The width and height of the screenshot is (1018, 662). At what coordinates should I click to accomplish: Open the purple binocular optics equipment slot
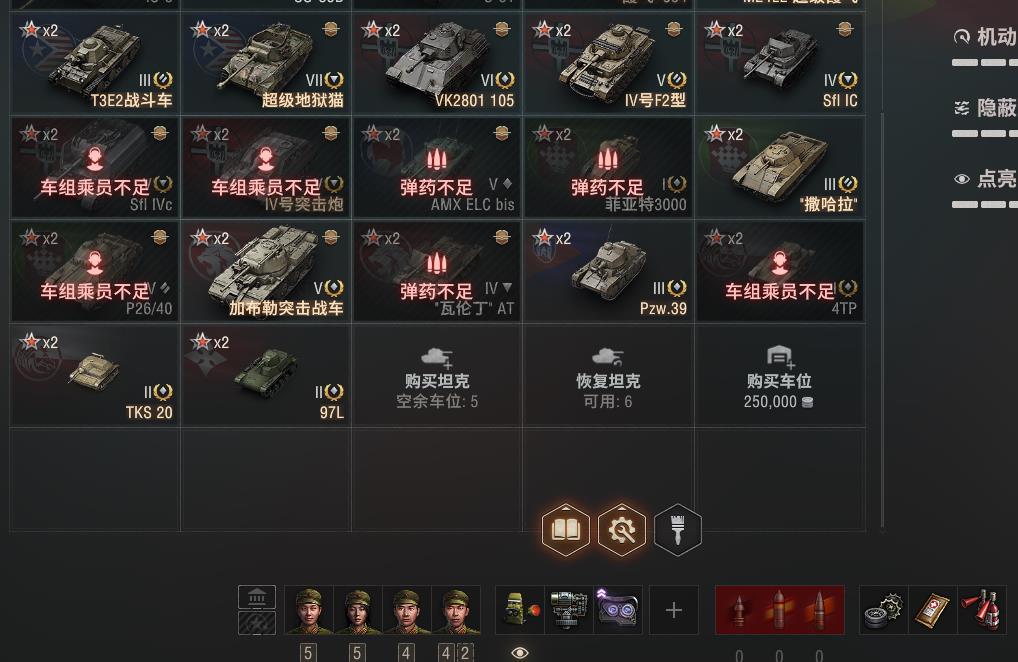[618, 610]
